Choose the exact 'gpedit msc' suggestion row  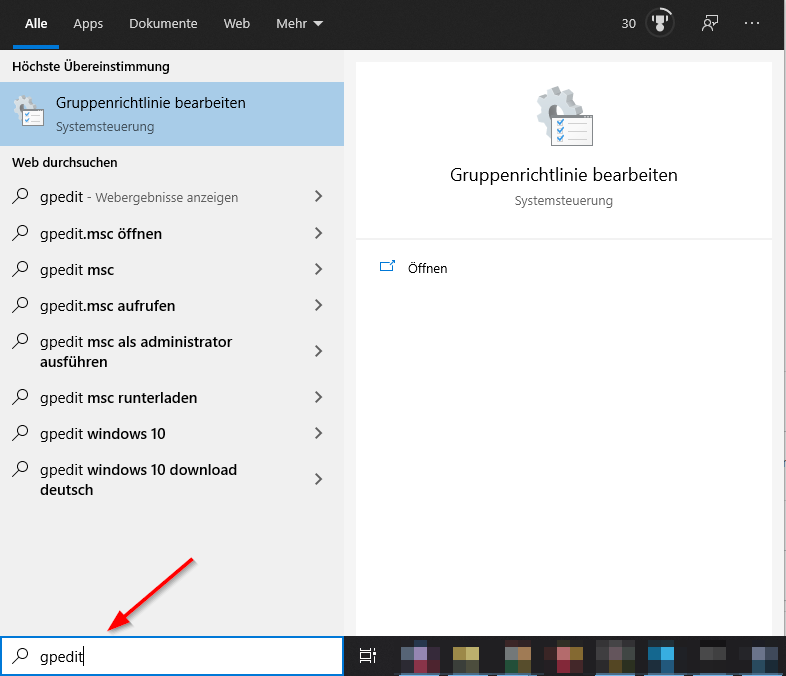[172, 270]
